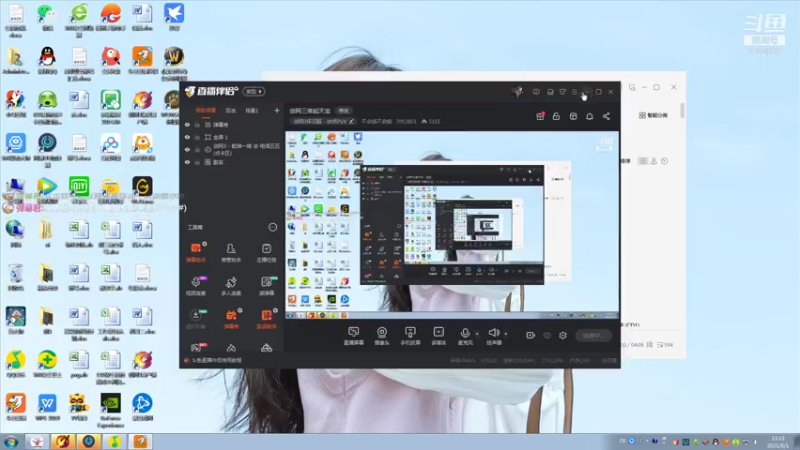Open the message bubble icon in the title bar
Image resolution: width=800 pixels, height=450 pixels.
coord(536,92)
